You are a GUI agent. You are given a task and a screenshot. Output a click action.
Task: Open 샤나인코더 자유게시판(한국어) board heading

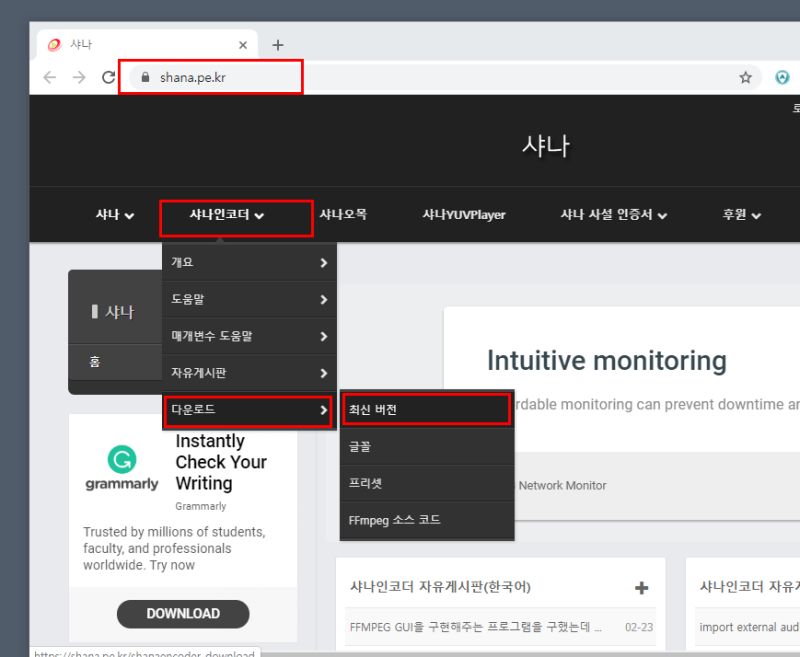[440, 587]
